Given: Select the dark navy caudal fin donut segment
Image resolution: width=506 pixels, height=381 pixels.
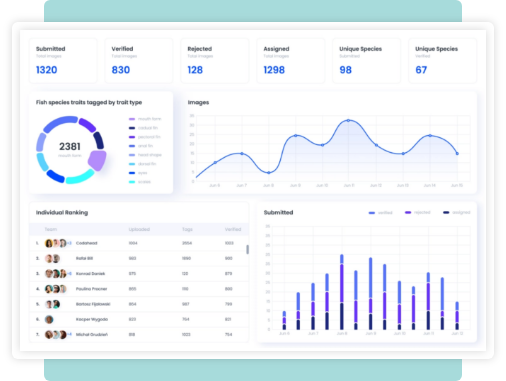Looking at the screenshot, I should pos(99,140).
